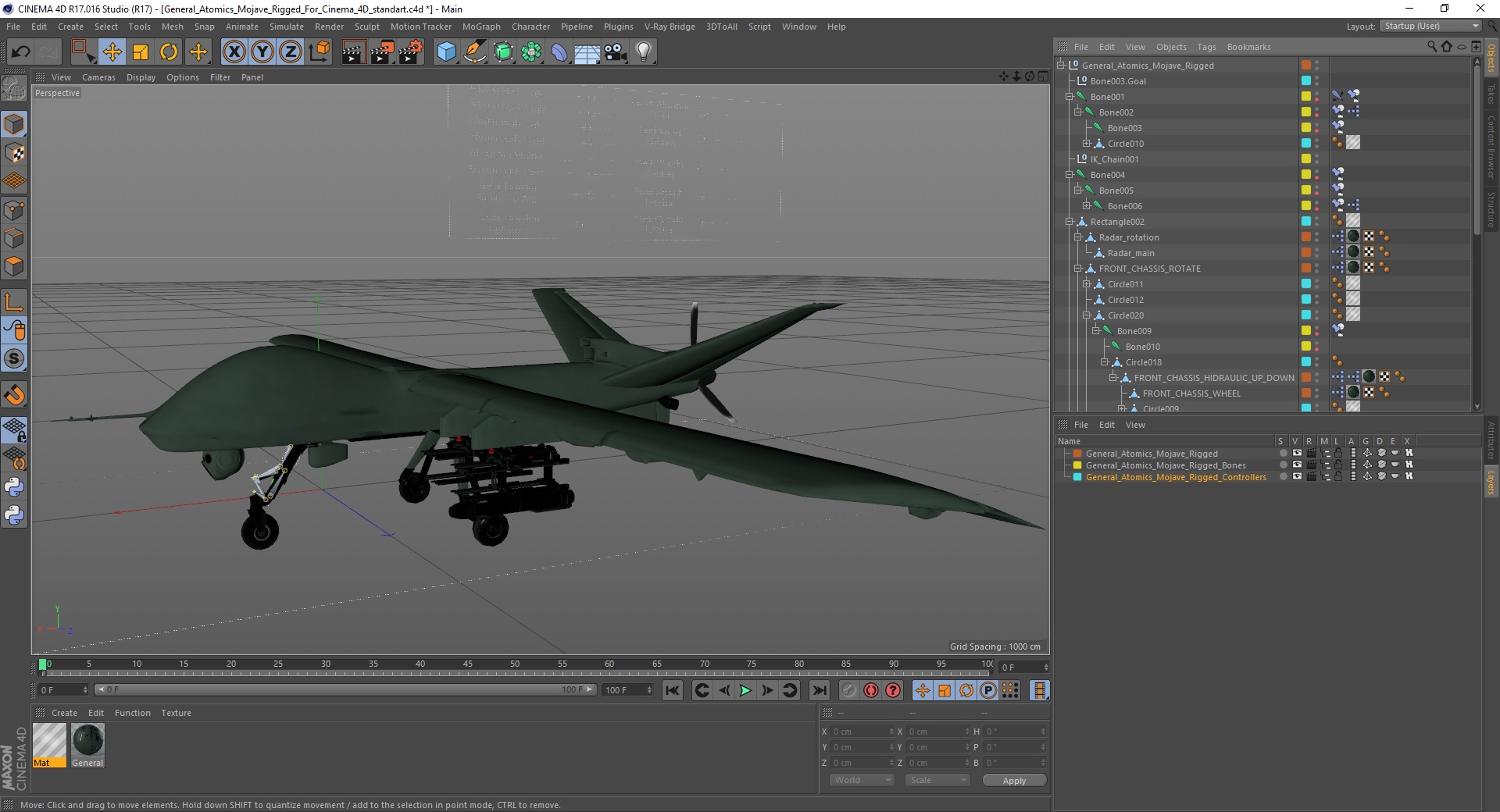The image size is (1500, 812).
Task: Go to start of timeline
Action: 672,690
